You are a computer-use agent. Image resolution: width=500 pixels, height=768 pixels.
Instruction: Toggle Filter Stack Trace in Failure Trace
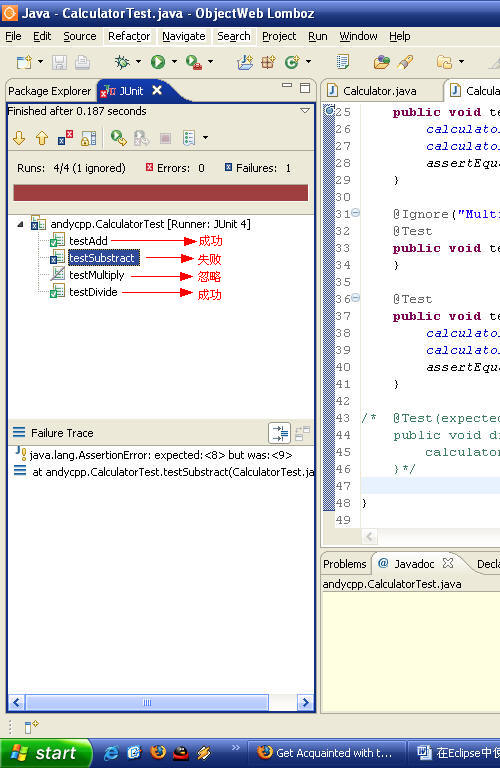pyautogui.click(x=280, y=433)
